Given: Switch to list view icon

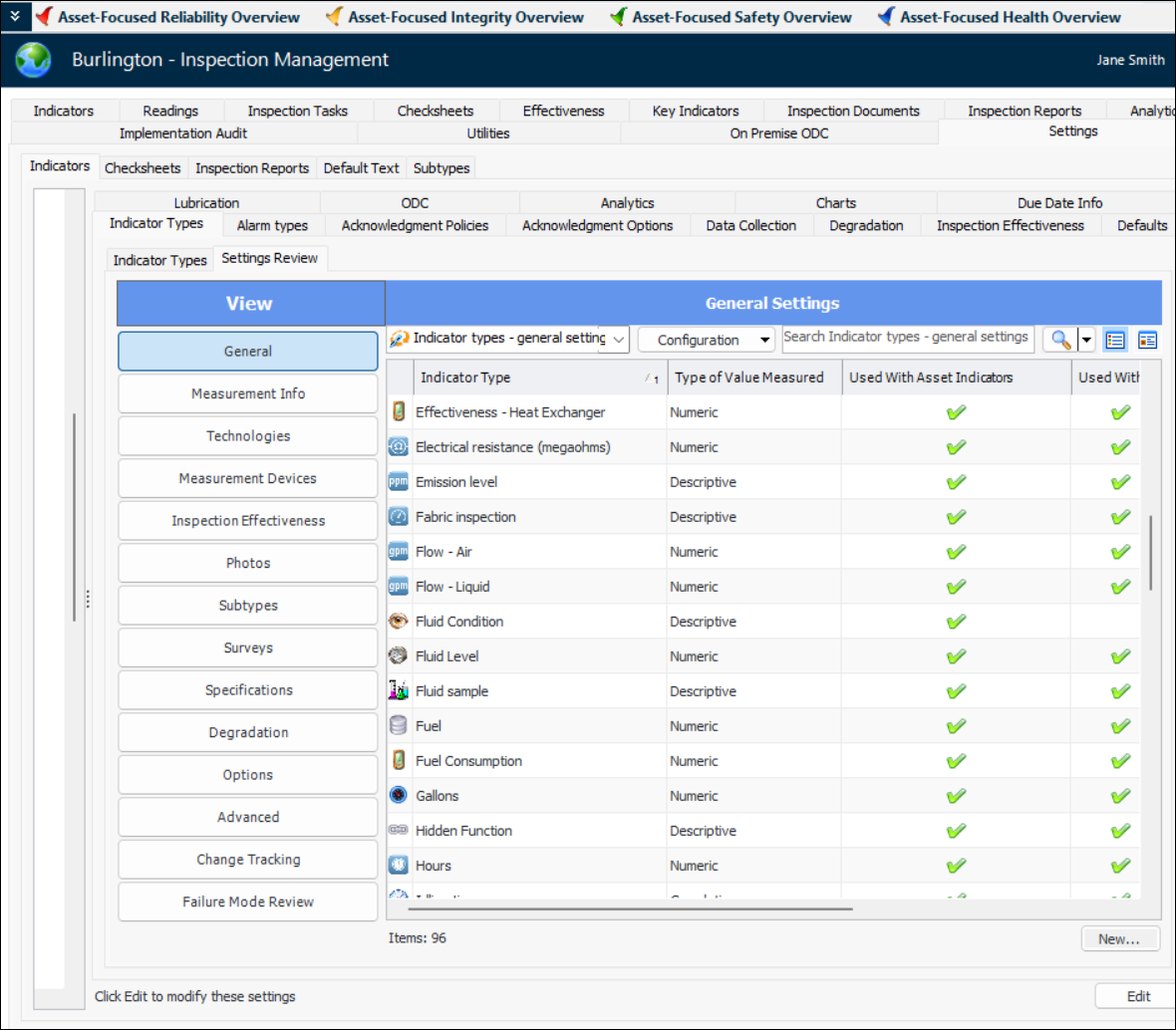Looking at the screenshot, I should coord(1115,341).
